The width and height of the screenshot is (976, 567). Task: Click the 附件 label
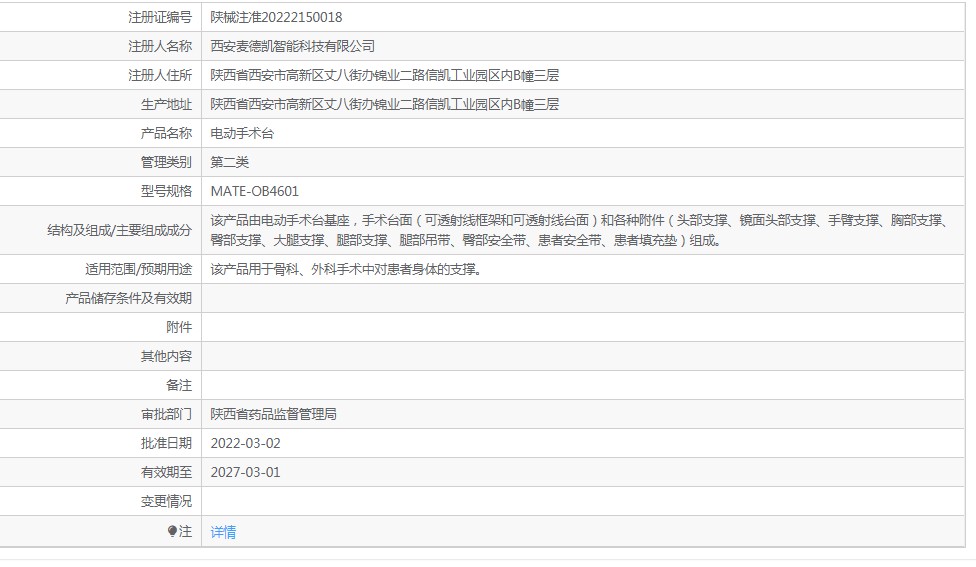point(179,327)
